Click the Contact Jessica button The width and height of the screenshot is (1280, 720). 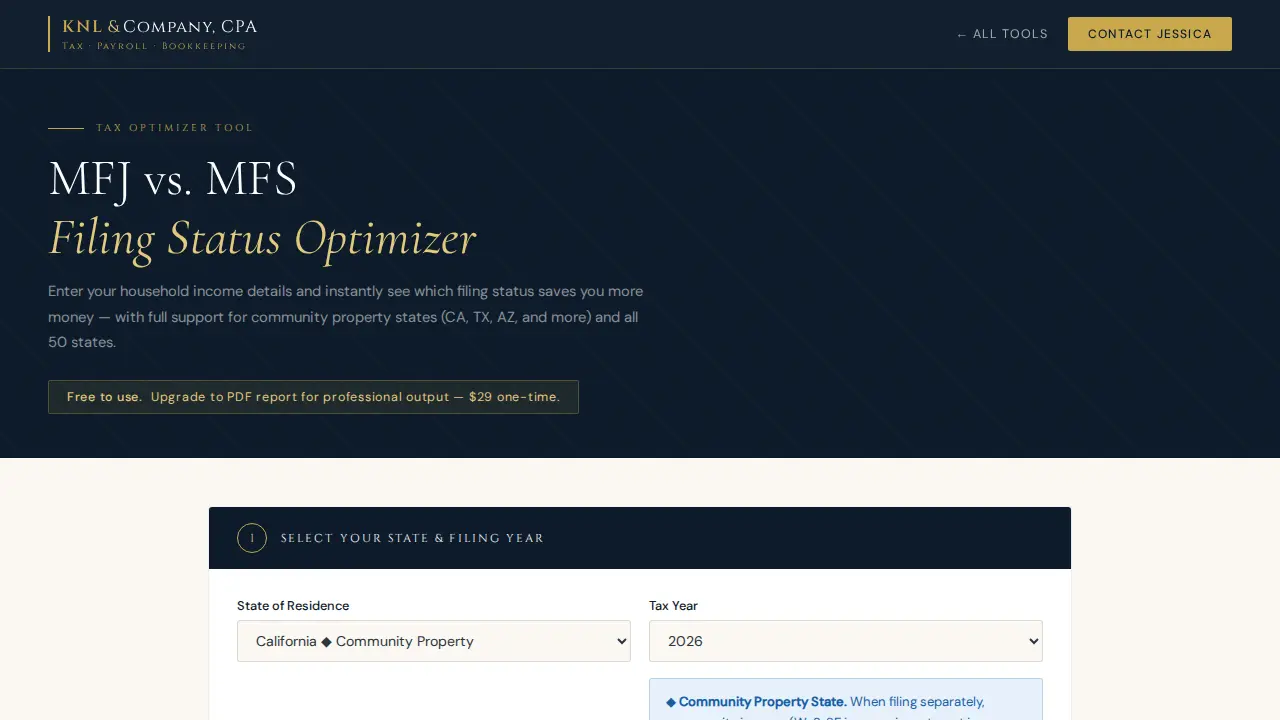pyautogui.click(x=1150, y=34)
